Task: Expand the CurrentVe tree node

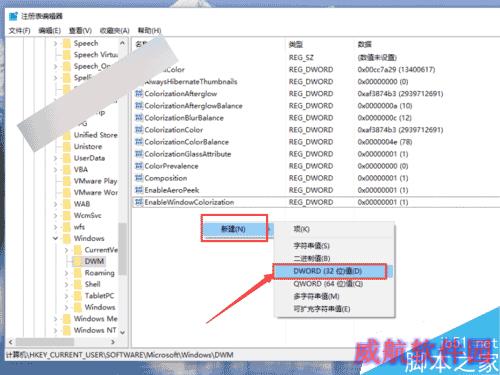Action: point(66,250)
